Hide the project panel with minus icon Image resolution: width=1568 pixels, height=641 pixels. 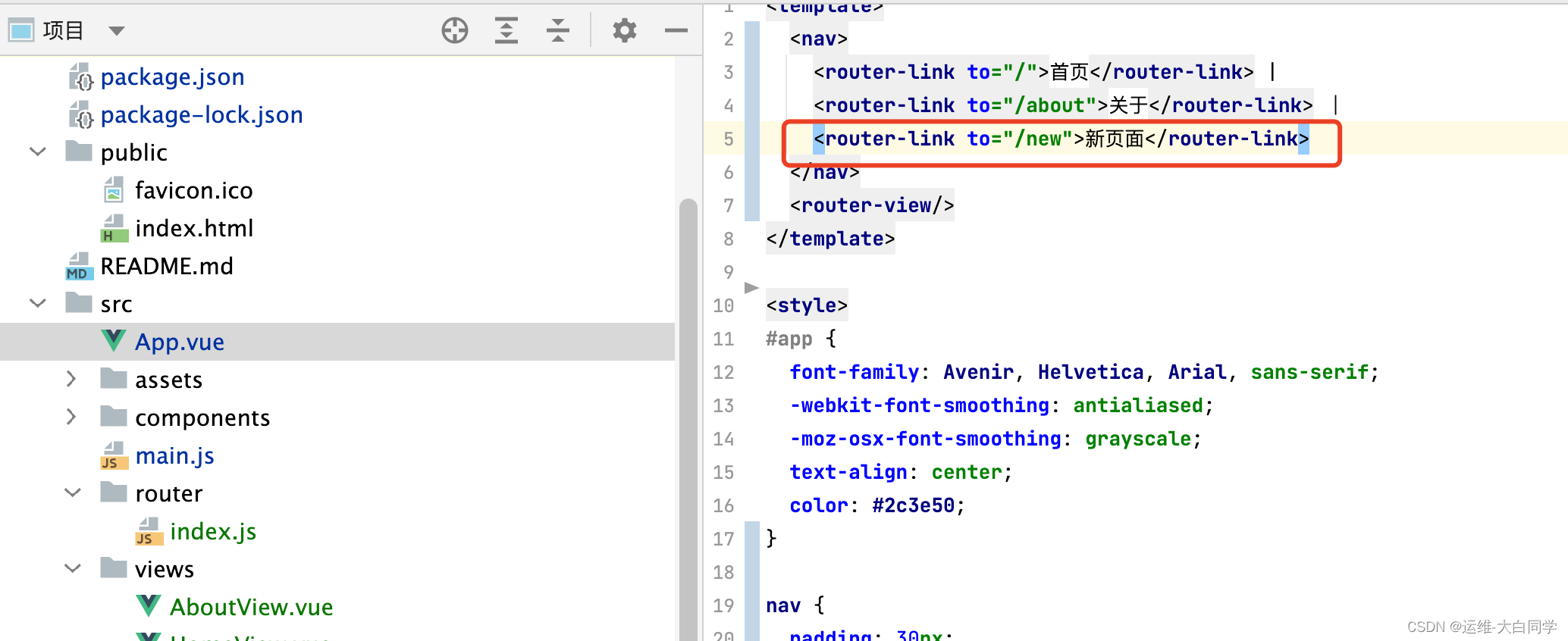[x=676, y=30]
